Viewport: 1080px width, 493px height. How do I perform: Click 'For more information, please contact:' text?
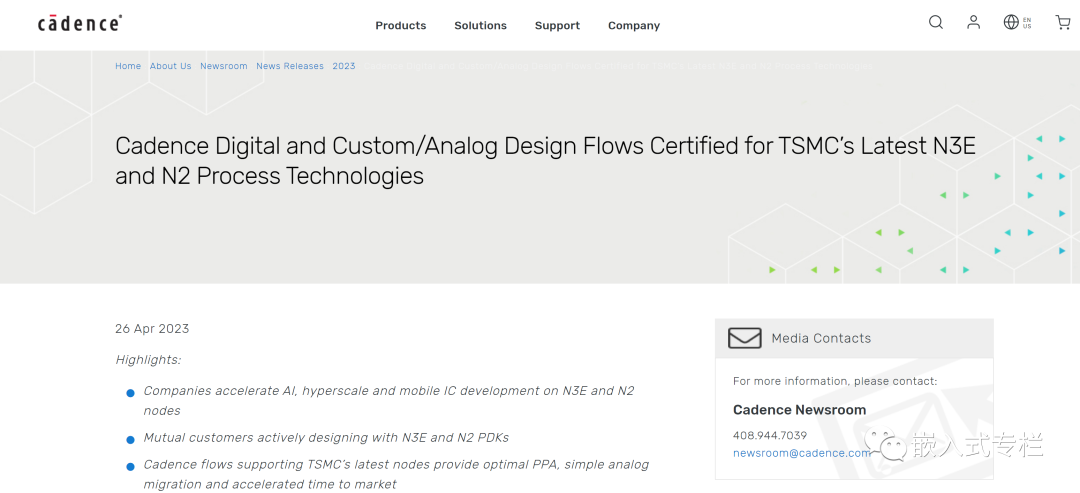(x=835, y=381)
